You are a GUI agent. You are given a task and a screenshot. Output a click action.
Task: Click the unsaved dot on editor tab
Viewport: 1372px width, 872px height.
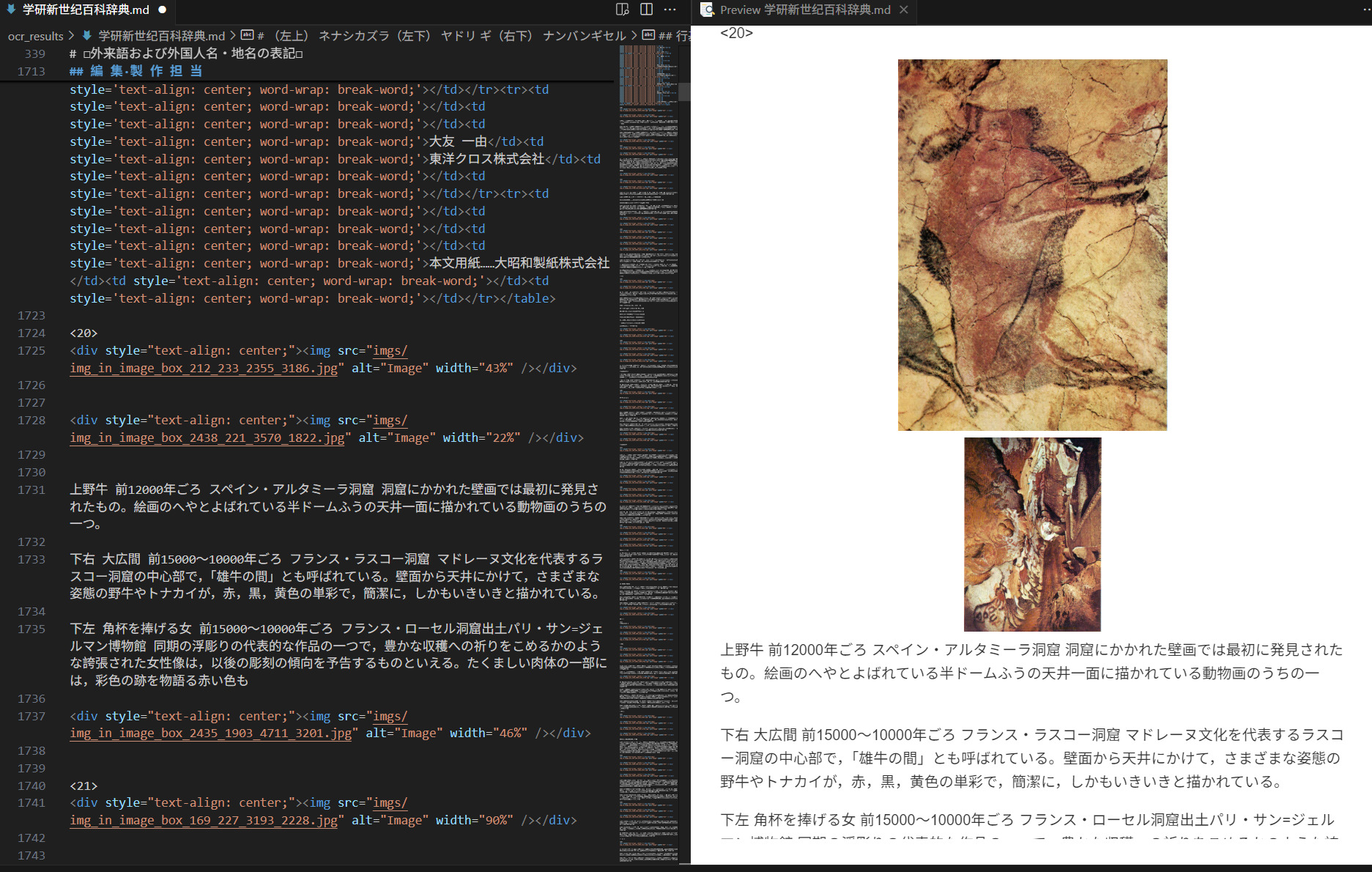(x=163, y=10)
